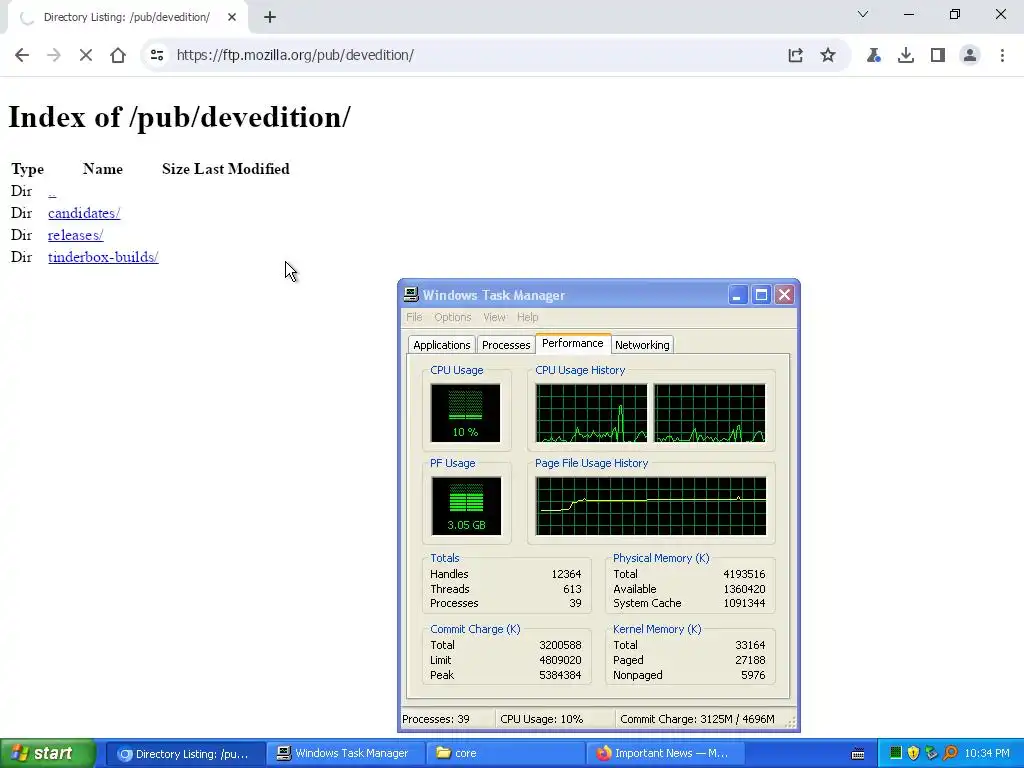Switch to Directory Listing taskbar button
This screenshot has width=1024, height=768.
tap(185, 754)
